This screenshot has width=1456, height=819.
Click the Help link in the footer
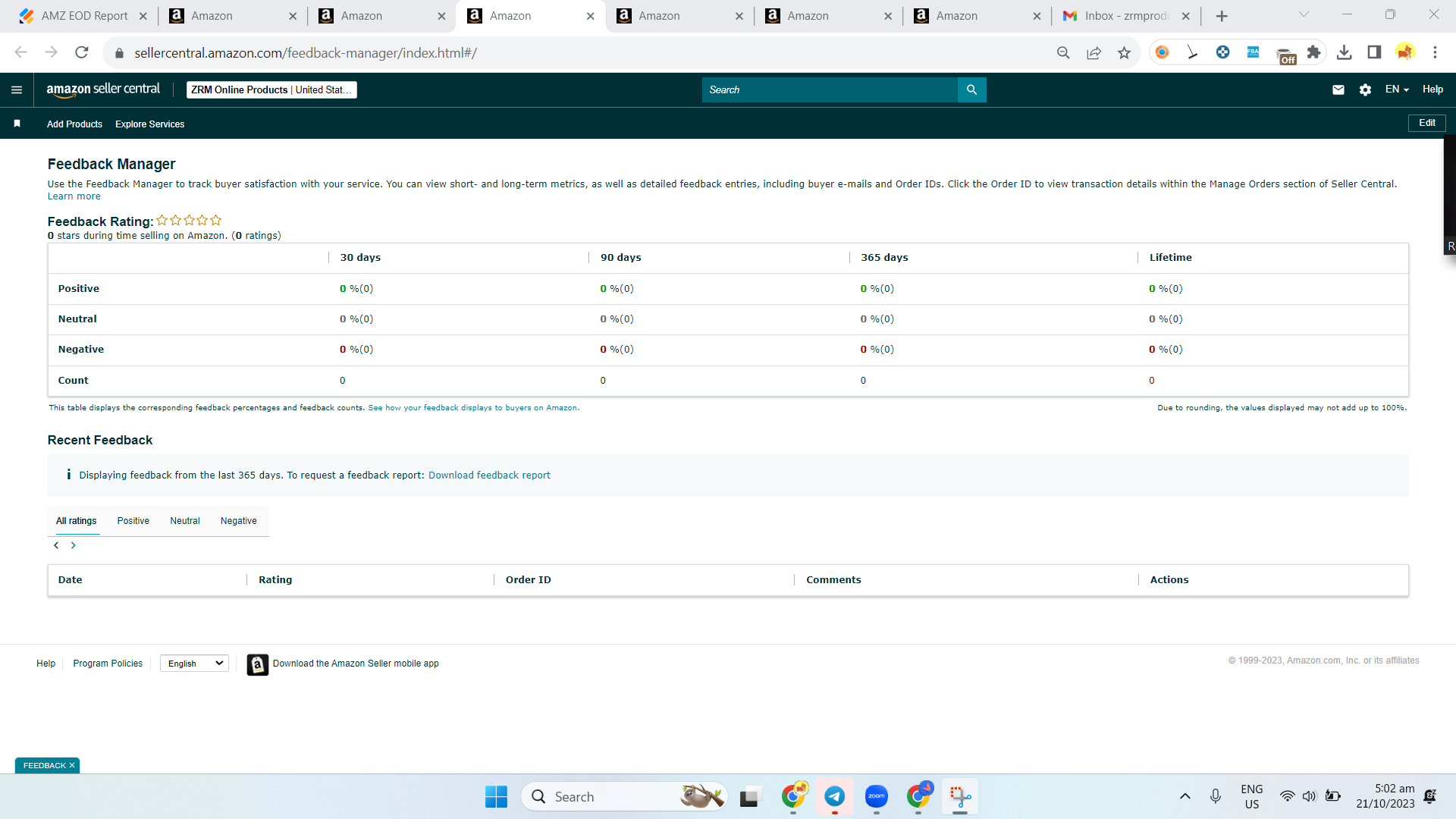[x=45, y=664]
